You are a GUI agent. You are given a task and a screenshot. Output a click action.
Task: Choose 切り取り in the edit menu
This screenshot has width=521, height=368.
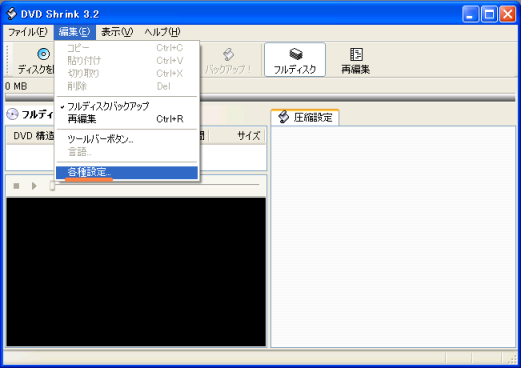[127, 73]
